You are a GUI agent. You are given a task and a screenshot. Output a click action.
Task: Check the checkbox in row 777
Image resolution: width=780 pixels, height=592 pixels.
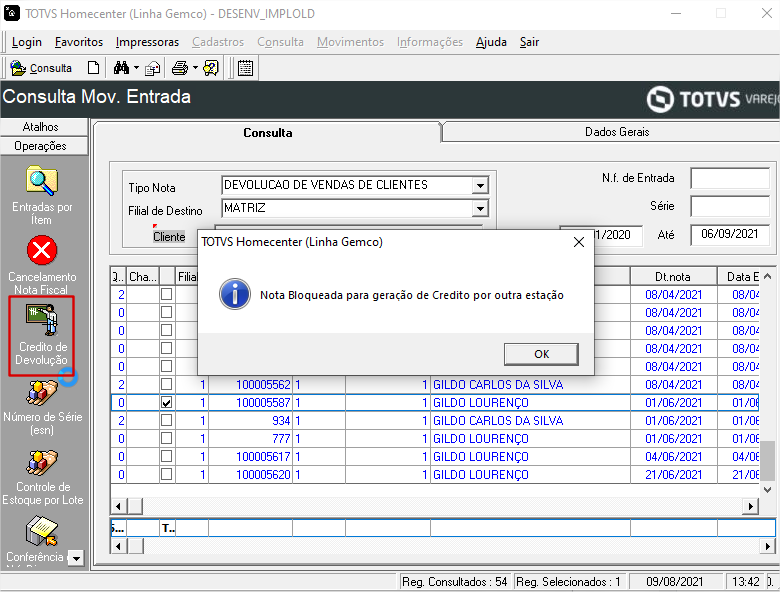coord(167,438)
